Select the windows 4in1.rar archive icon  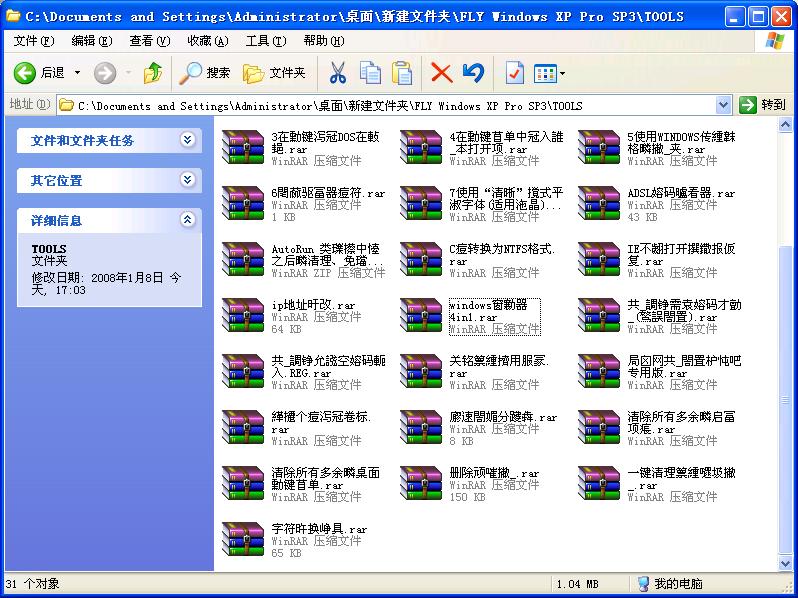point(421,315)
